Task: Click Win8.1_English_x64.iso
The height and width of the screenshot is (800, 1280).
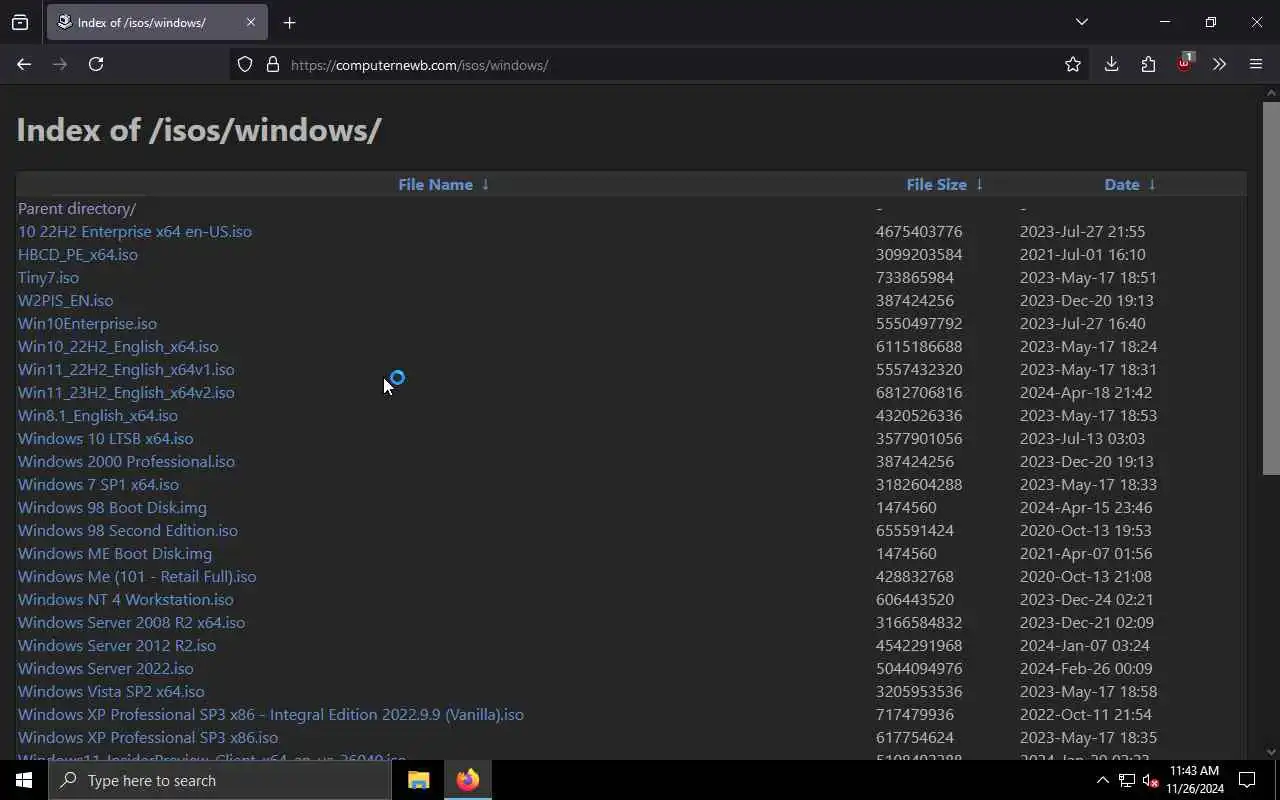Action: 98,415
